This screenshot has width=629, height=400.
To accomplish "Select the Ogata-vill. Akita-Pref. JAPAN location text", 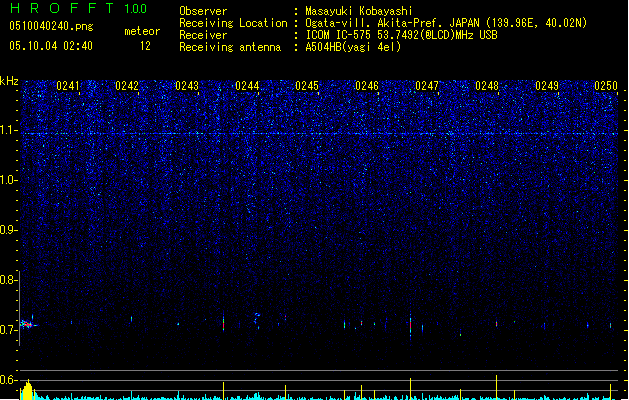I will click(446, 23).
